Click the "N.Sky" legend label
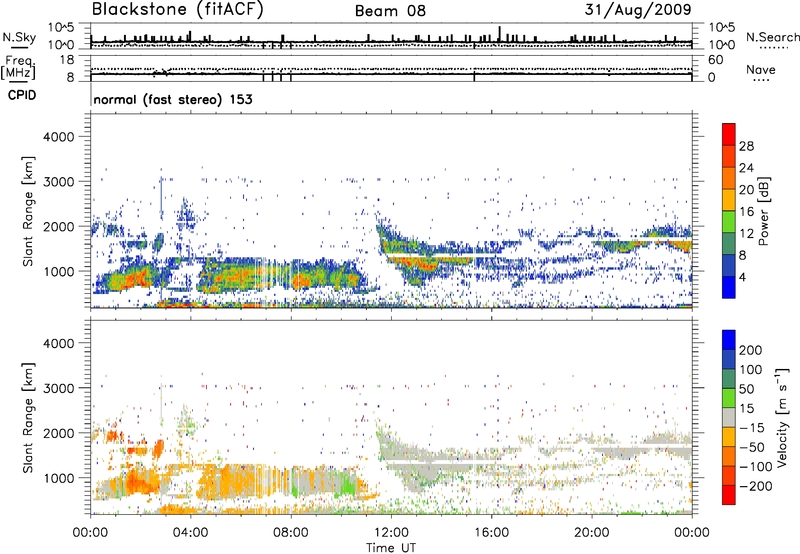Image resolution: width=800 pixels, height=554 pixels. point(19,37)
